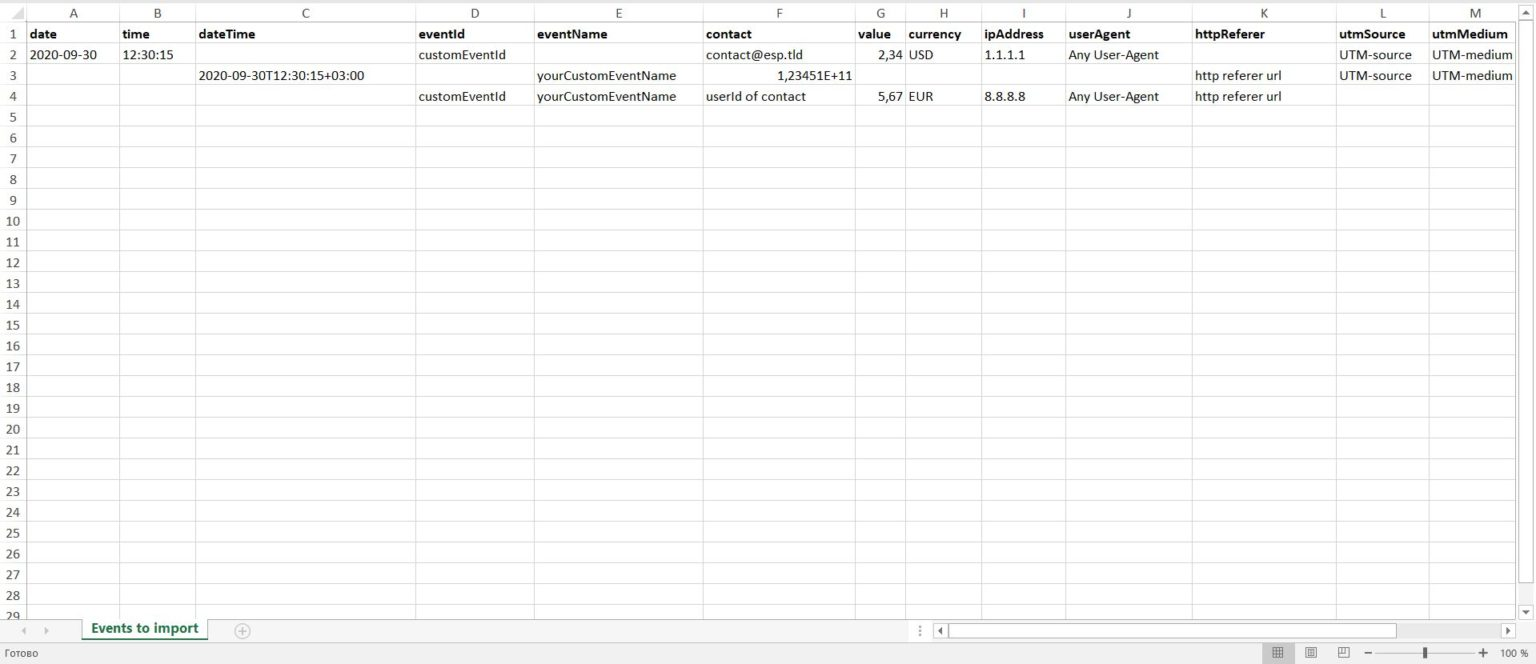The width and height of the screenshot is (1536, 664).
Task: Select the httpReferer header cell
Action: click(1264, 34)
